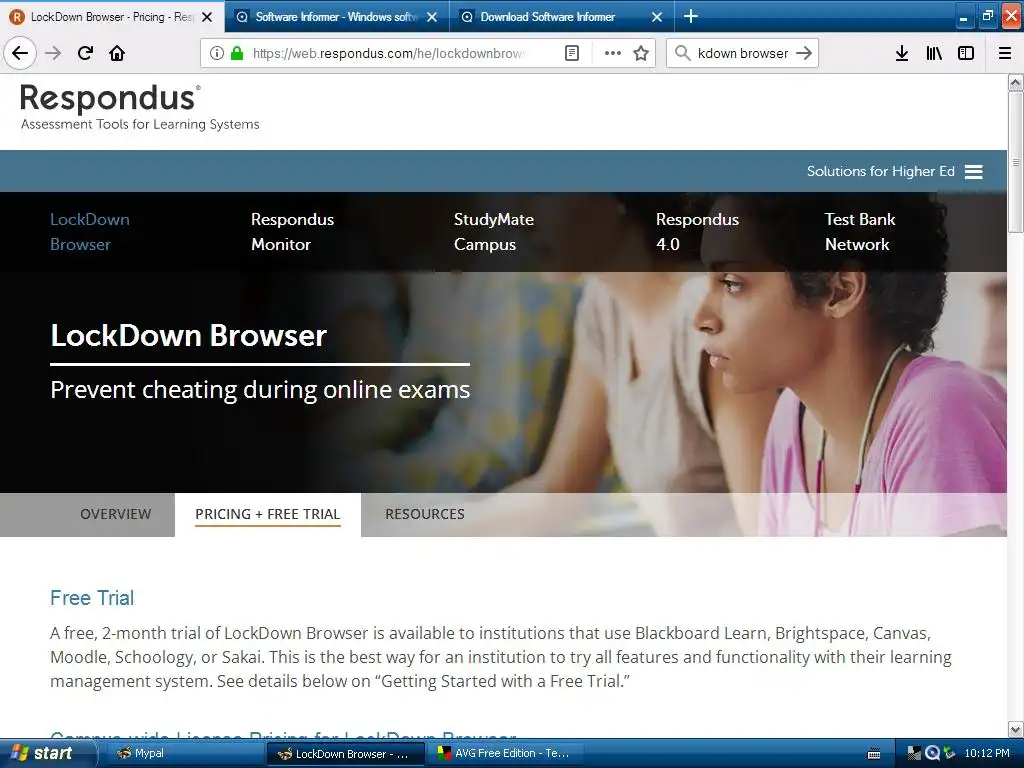Open Test Bank Network product link
The height and width of the screenshot is (768, 1024).
pos(859,232)
